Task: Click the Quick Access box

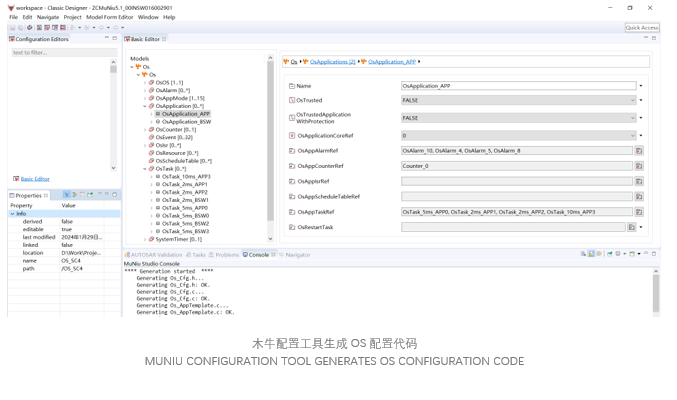Action: pyautogui.click(x=642, y=28)
